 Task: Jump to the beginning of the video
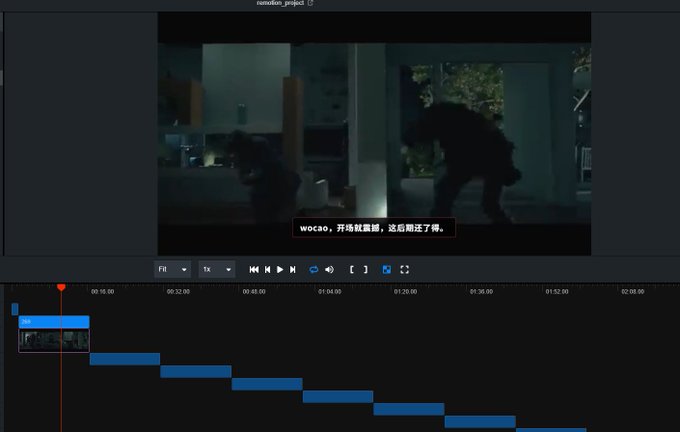tap(254, 269)
